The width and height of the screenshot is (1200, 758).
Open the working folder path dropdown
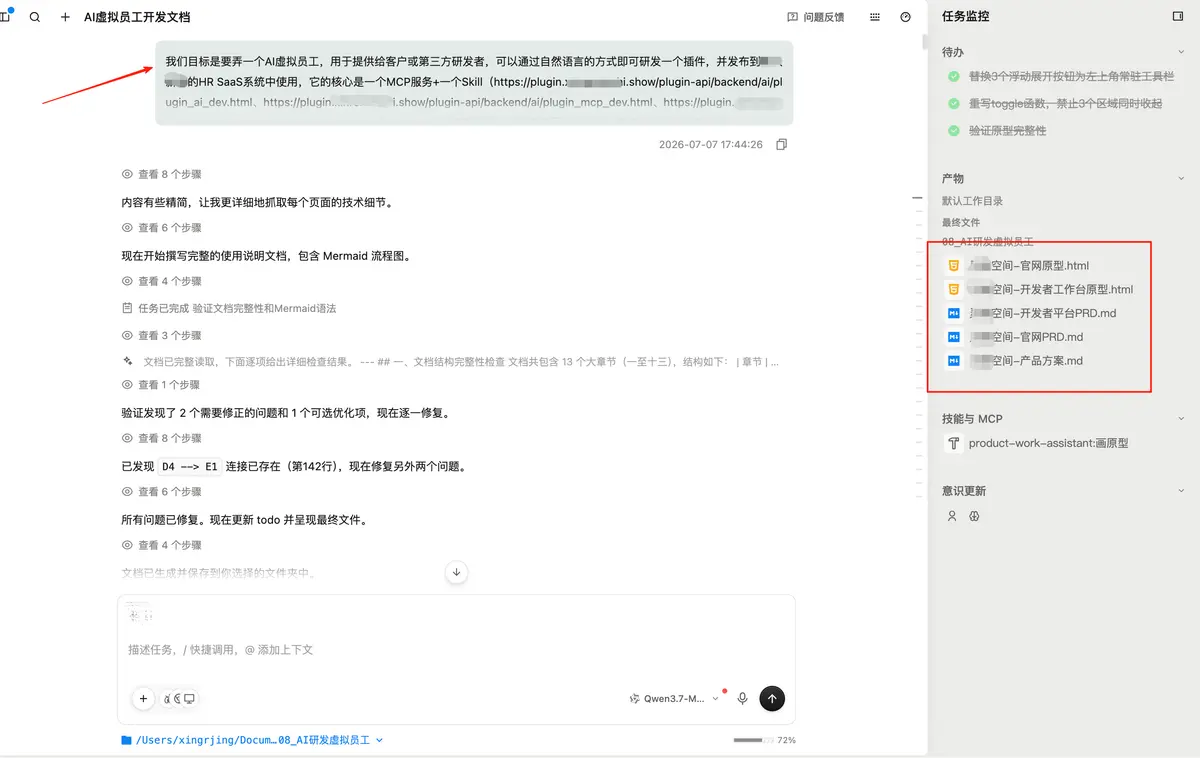252,740
